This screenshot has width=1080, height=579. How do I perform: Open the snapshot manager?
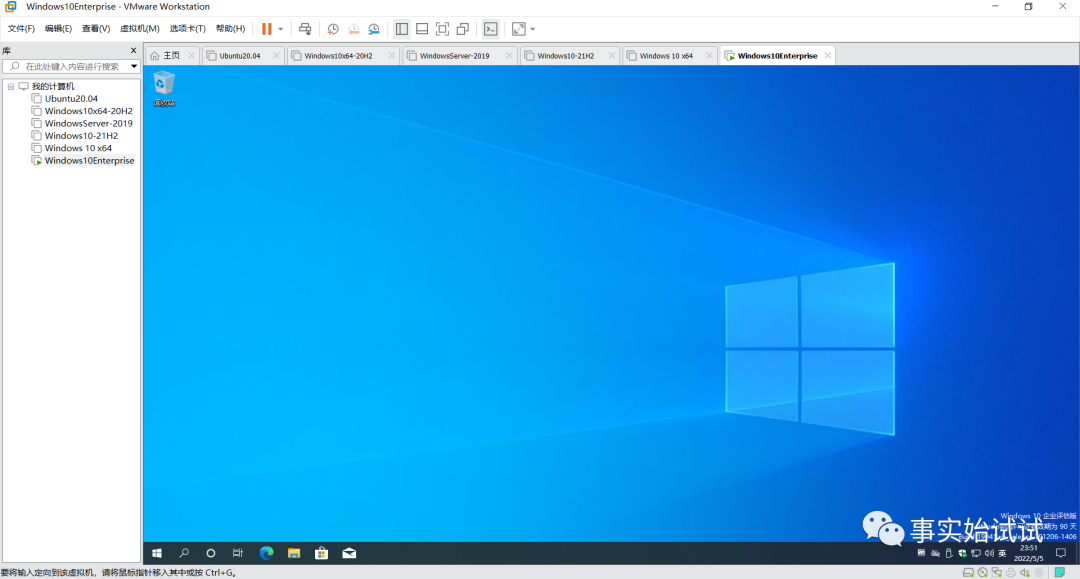(374, 29)
